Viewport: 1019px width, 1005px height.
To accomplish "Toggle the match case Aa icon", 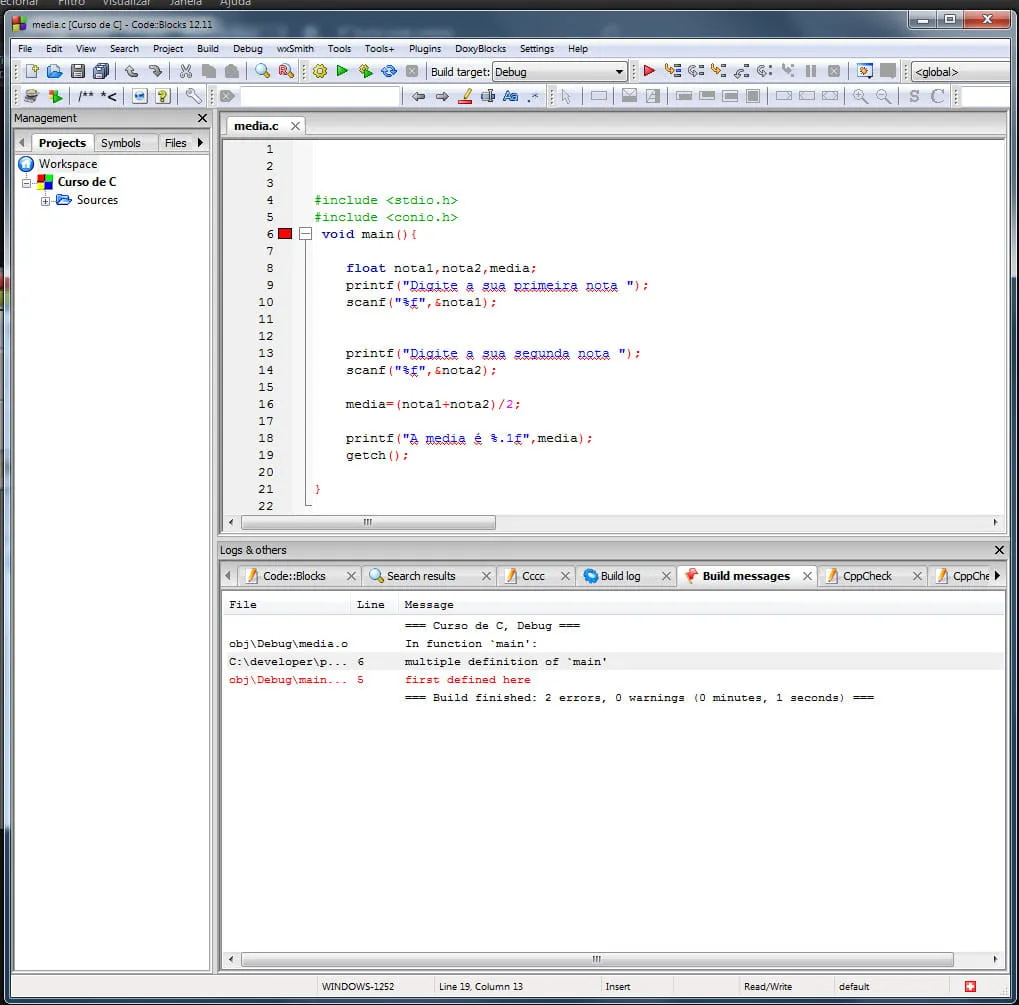I will 510,96.
